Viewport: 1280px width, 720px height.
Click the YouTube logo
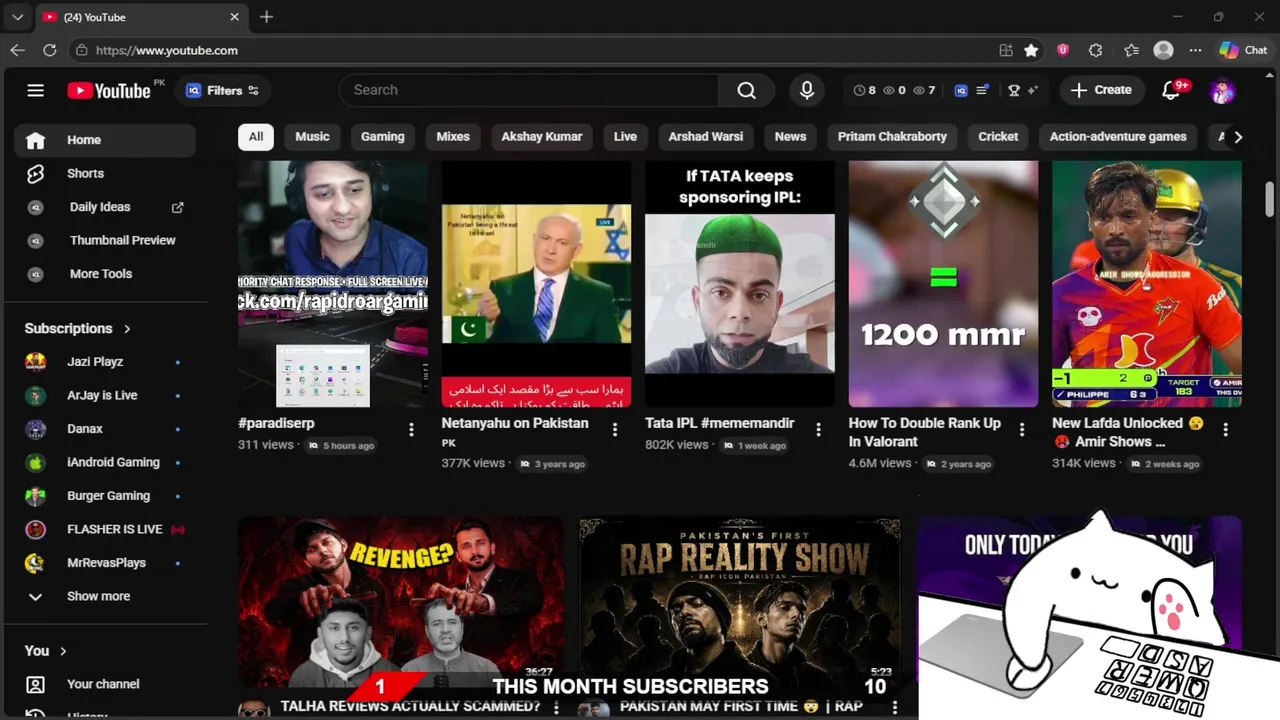click(x=109, y=90)
